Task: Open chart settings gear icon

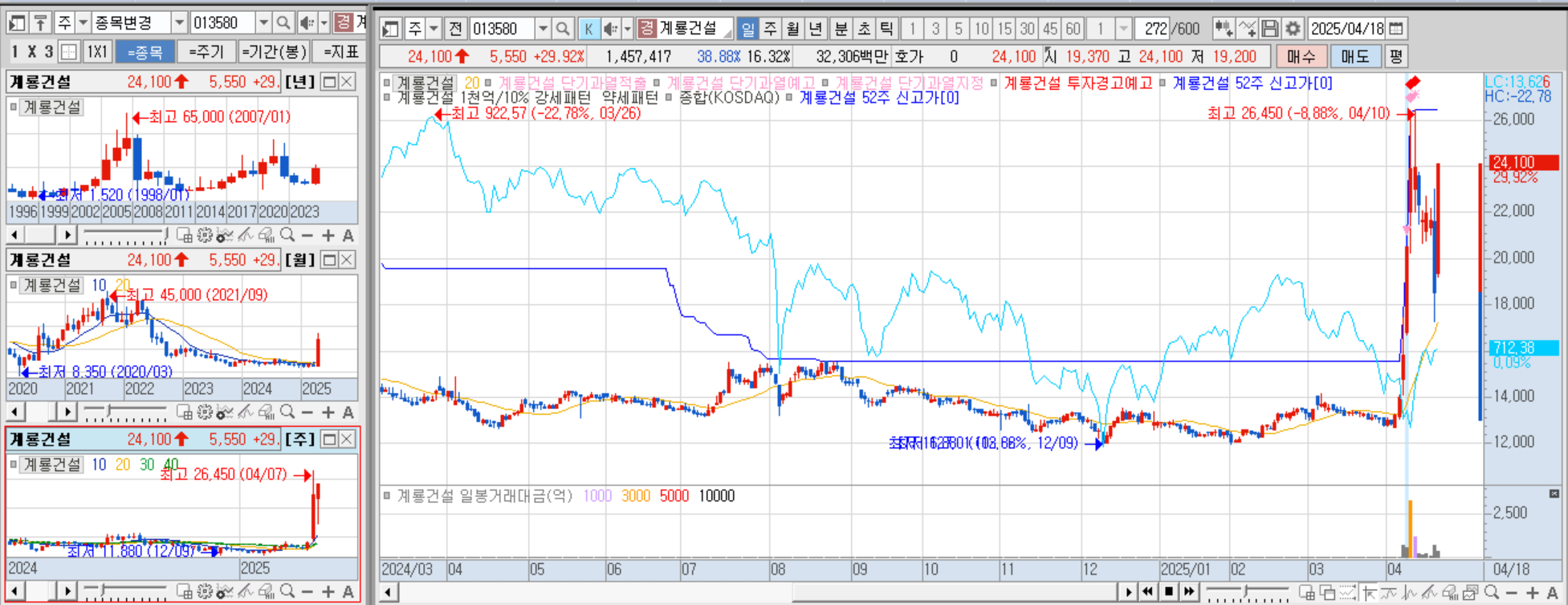Action: click(x=1293, y=29)
